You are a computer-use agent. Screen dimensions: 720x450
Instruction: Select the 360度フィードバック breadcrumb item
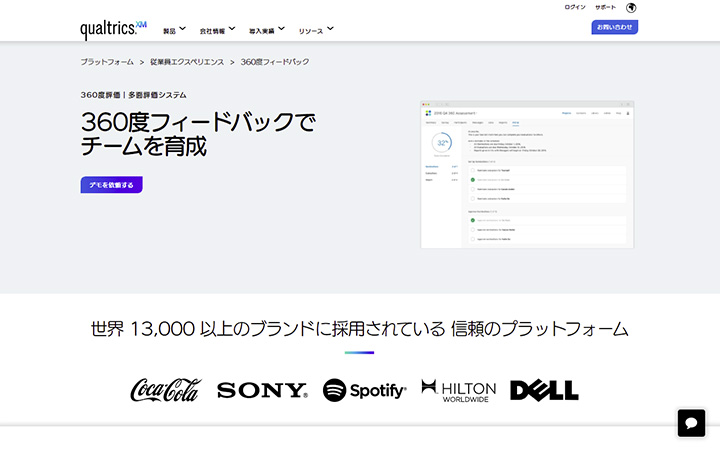(x=275, y=62)
